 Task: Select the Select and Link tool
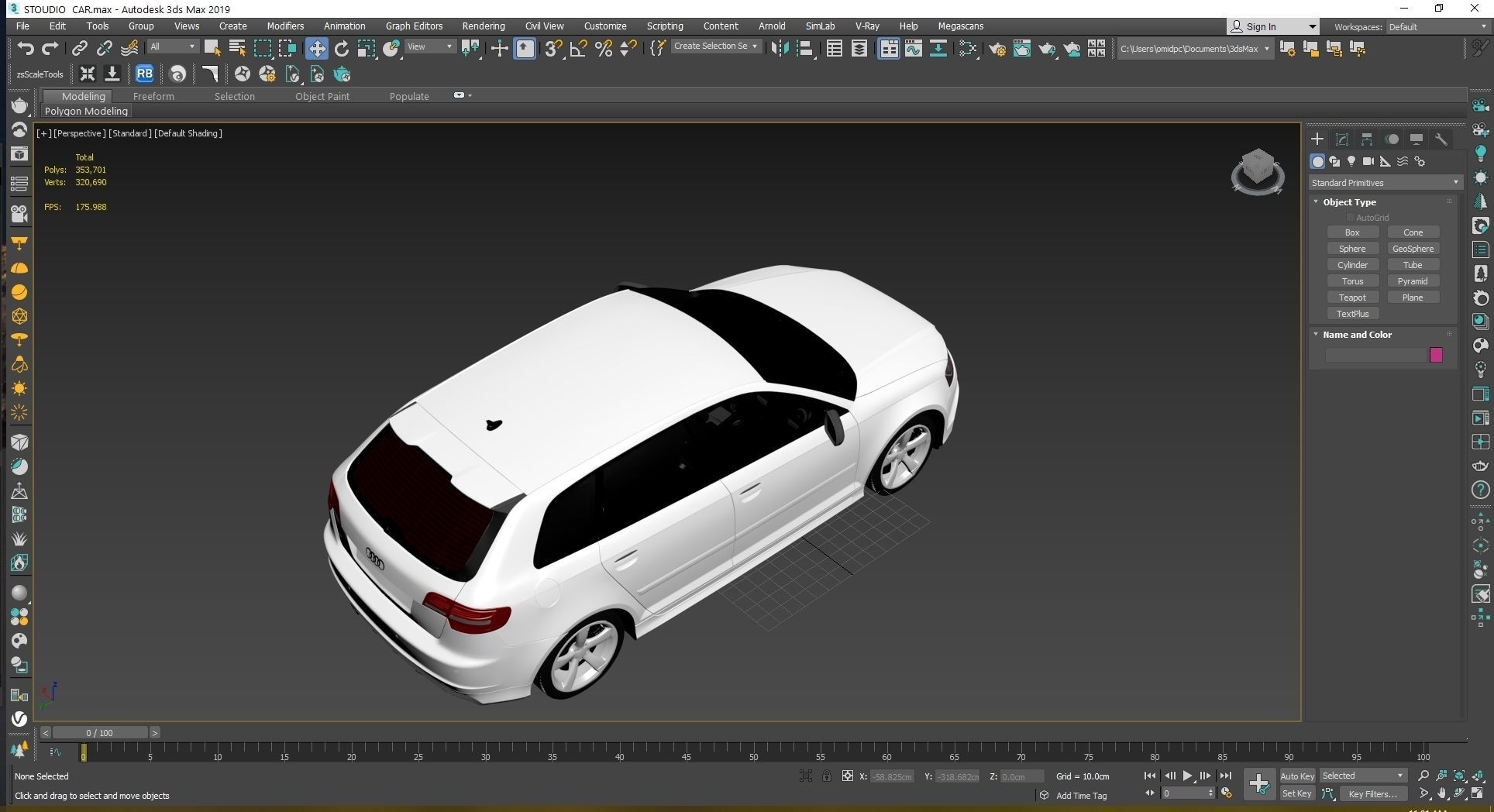(79, 48)
